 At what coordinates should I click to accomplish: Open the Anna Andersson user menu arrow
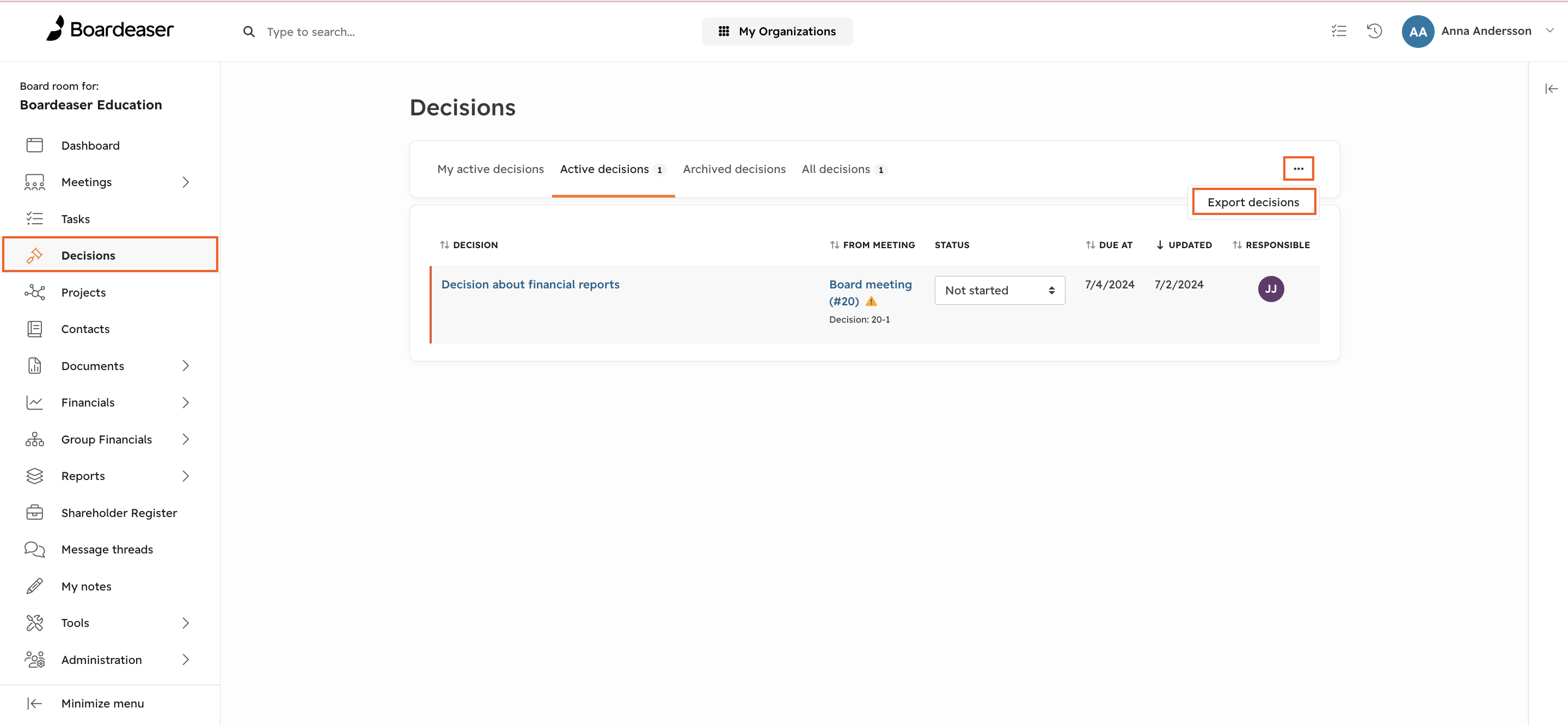pos(1549,30)
